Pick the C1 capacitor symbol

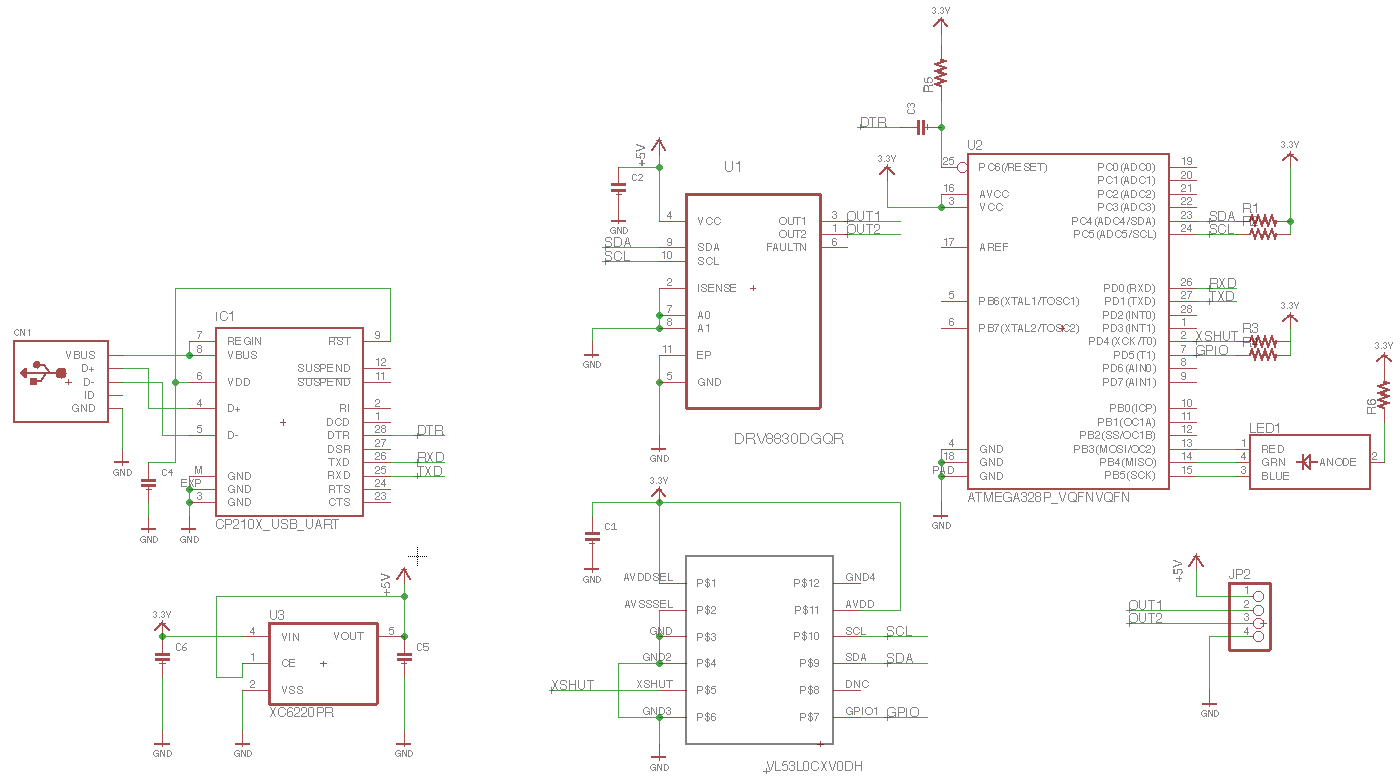(x=592, y=535)
